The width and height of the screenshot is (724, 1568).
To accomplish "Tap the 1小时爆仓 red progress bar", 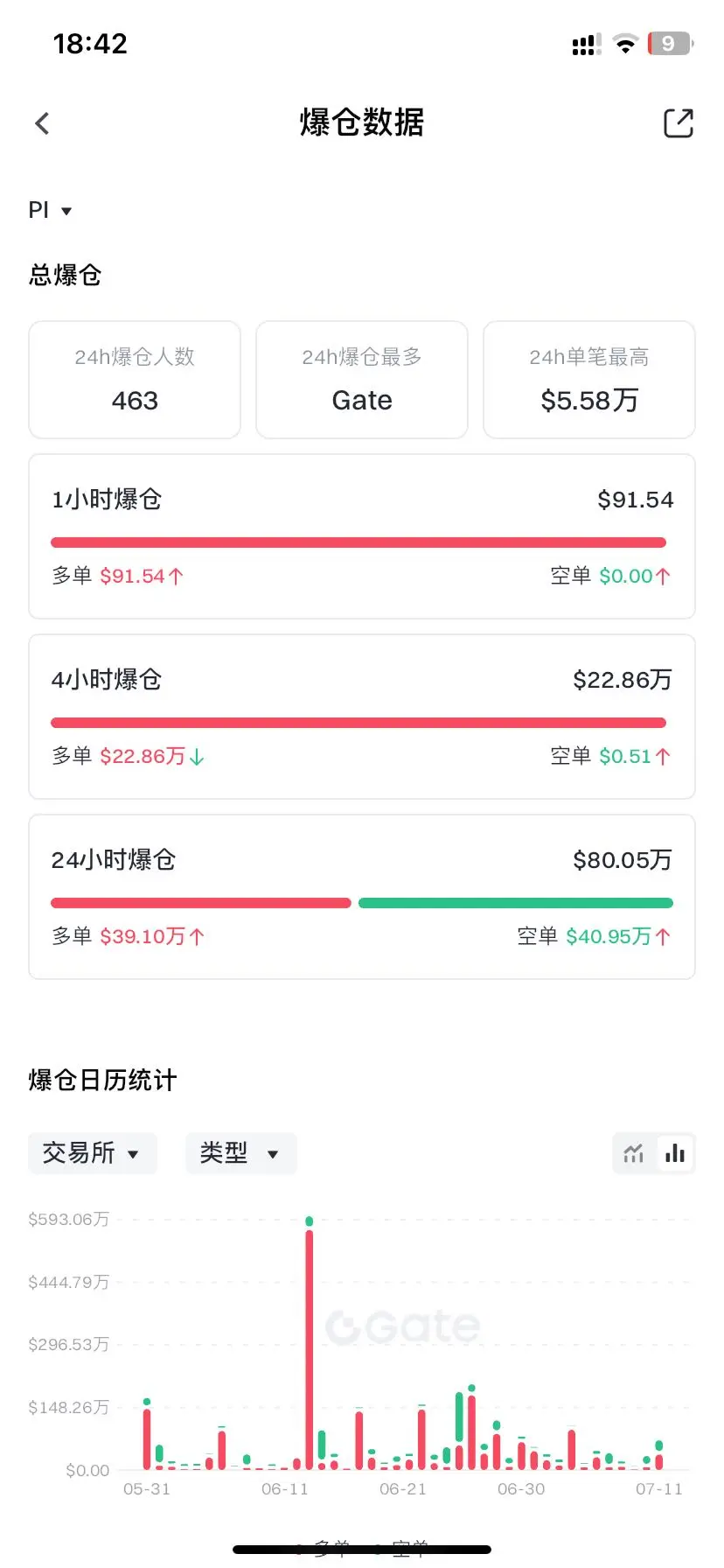I will coord(359,542).
